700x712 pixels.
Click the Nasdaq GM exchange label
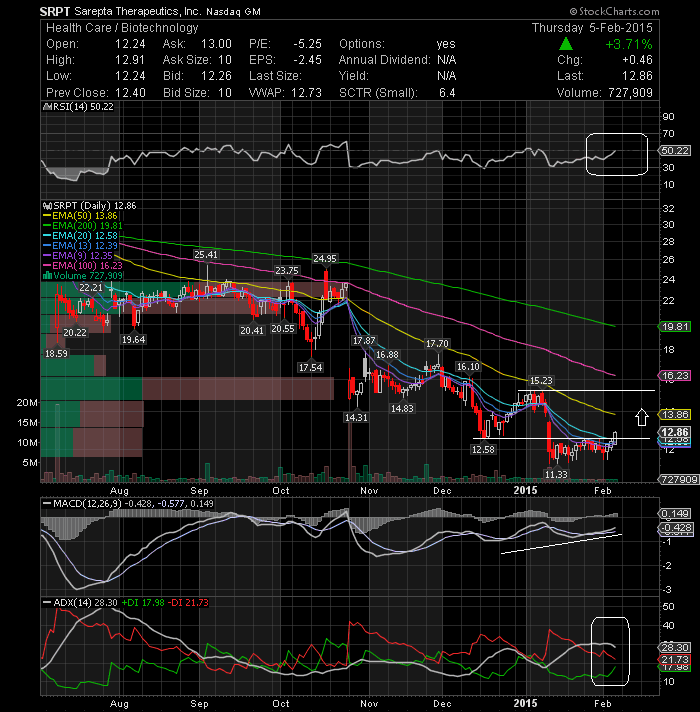coord(233,12)
